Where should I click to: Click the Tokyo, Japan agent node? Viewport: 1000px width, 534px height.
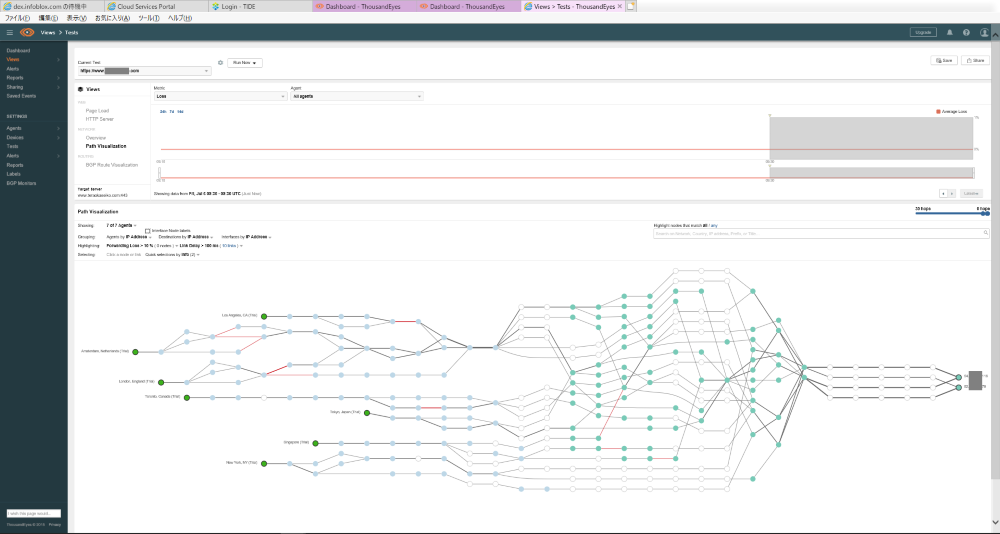tap(367, 413)
